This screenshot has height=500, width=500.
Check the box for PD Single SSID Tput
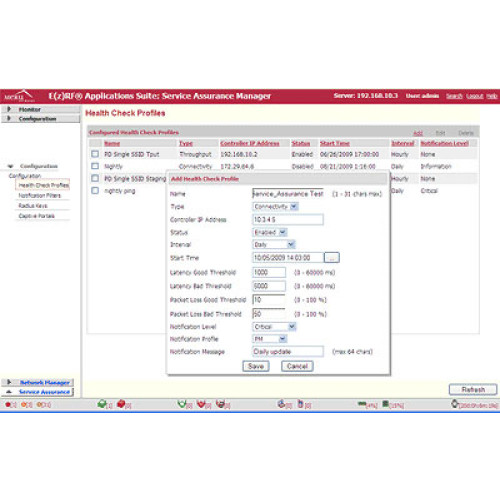click(x=95, y=154)
